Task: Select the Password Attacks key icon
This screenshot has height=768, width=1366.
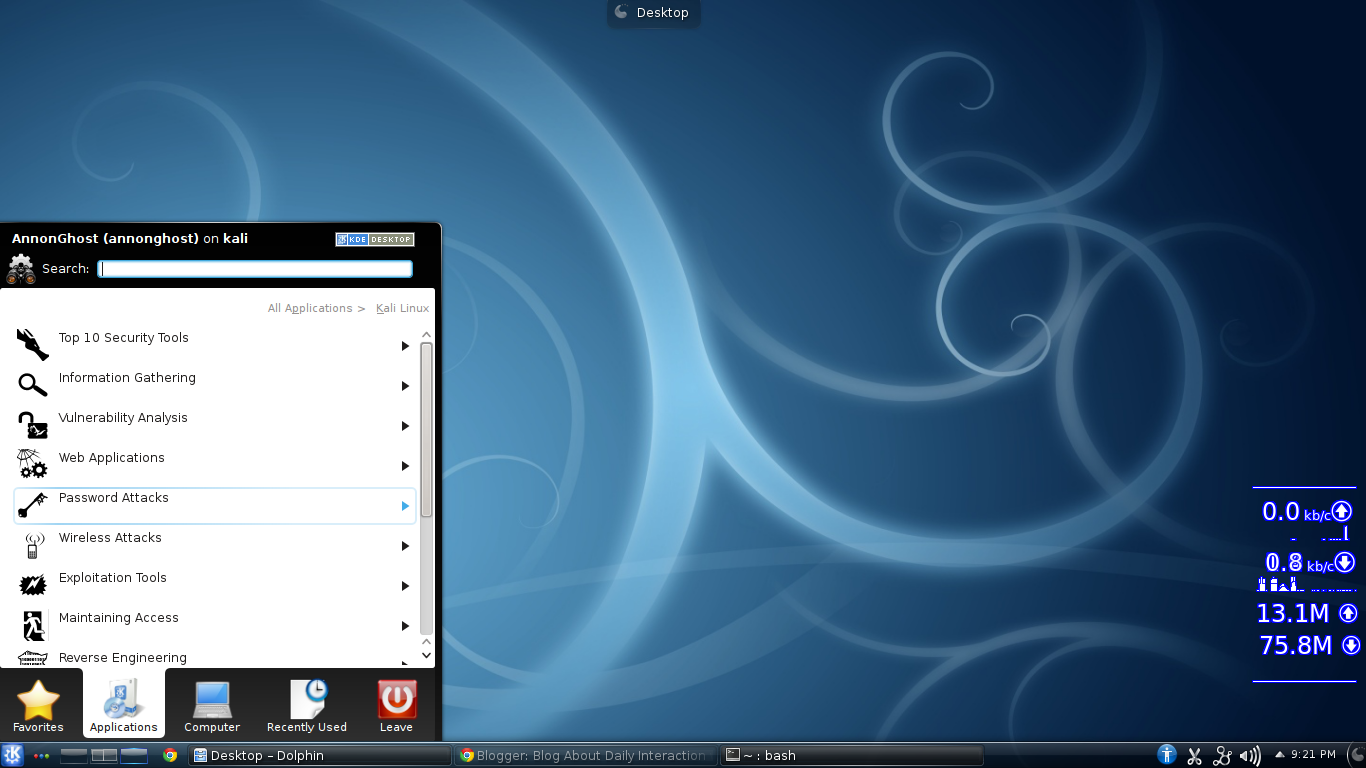Action: pyautogui.click(x=31, y=505)
